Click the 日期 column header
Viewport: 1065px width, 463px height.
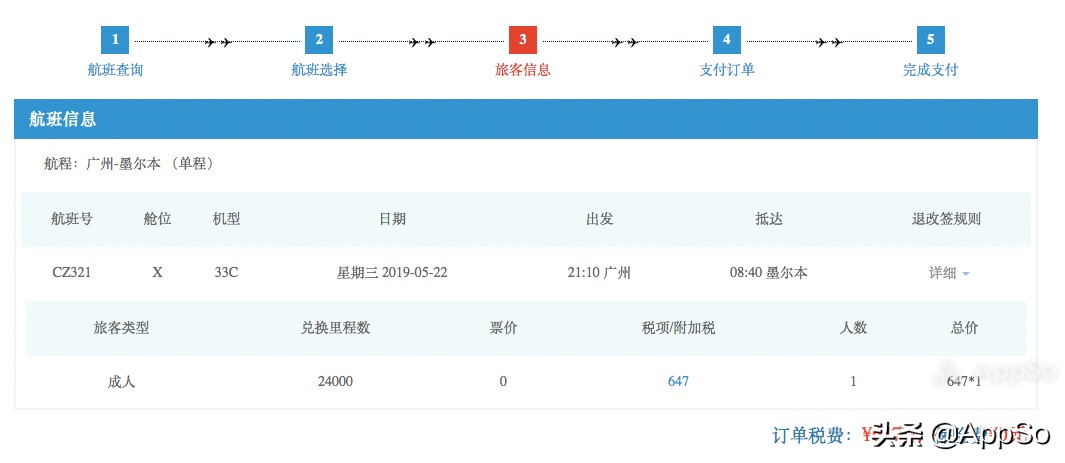point(392,219)
